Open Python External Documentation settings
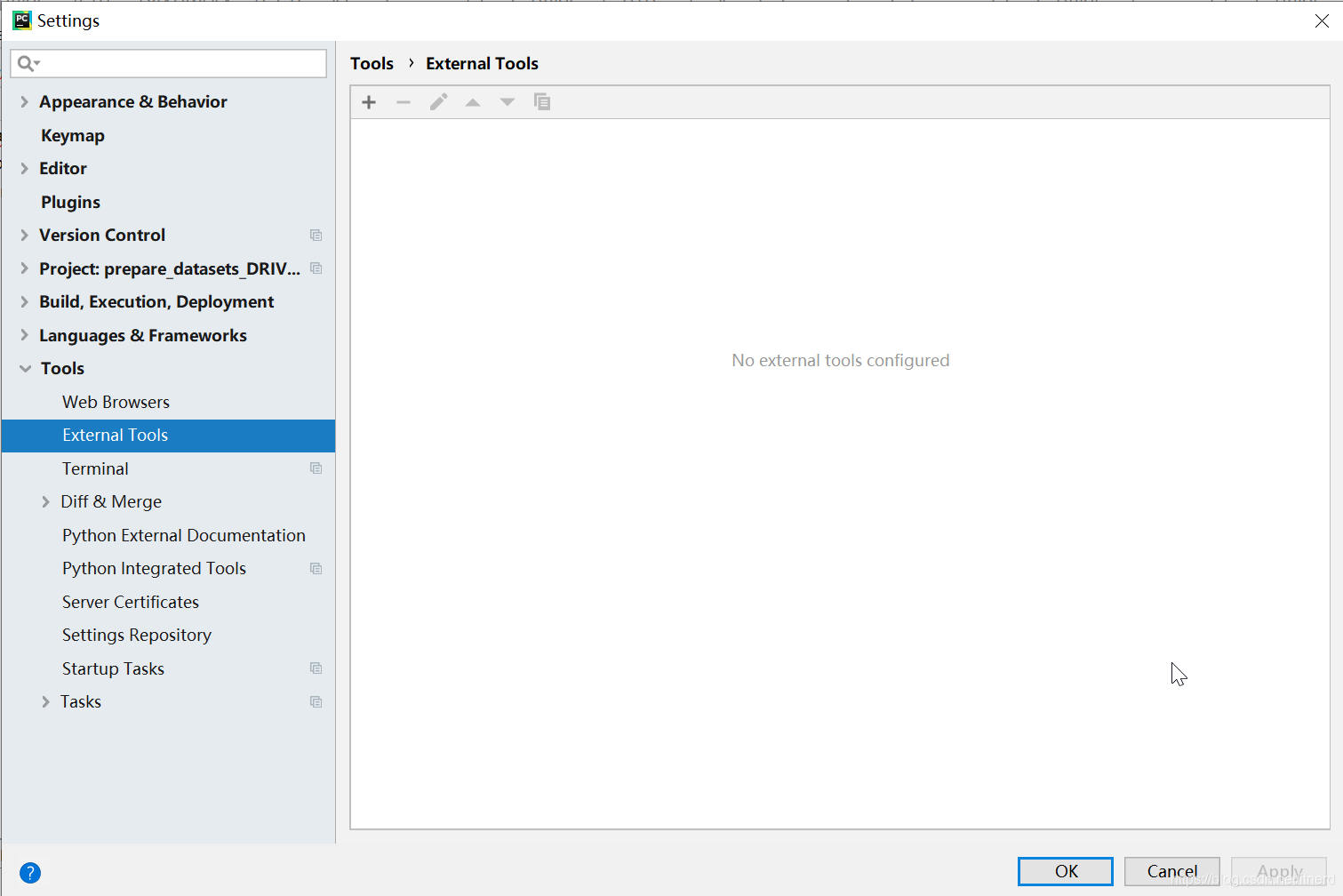The image size is (1343, 896). (184, 535)
